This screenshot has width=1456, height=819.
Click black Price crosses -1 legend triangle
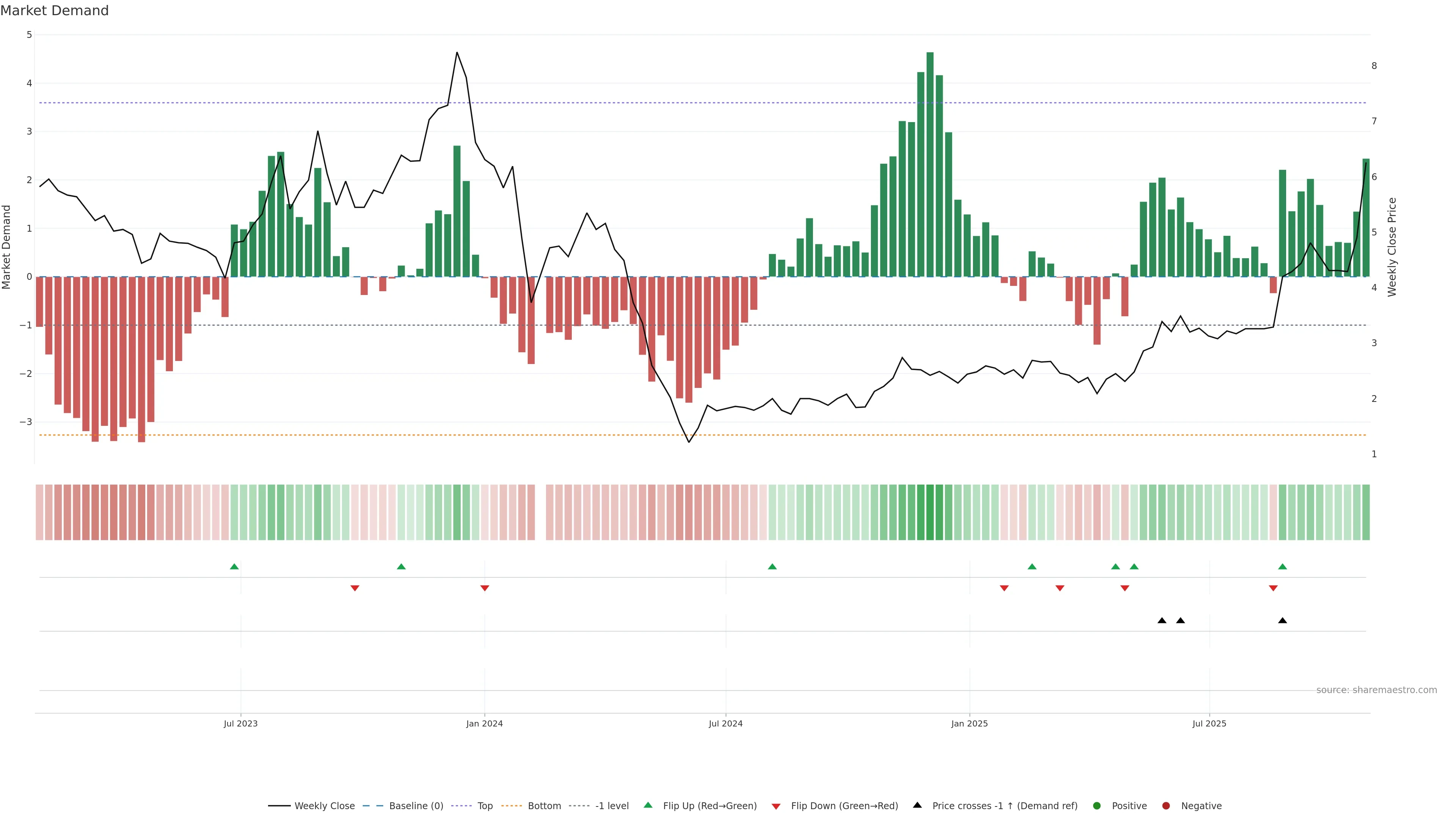[917, 805]
